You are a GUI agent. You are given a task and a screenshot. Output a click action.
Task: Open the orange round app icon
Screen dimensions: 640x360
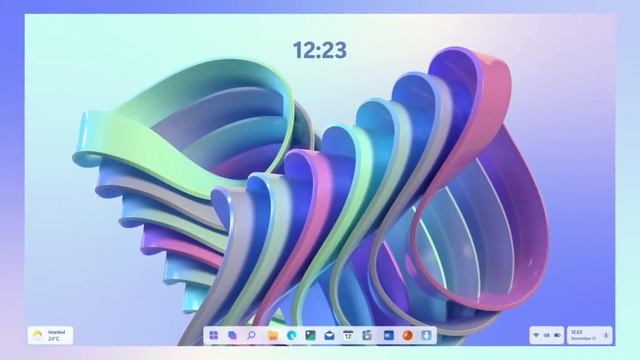407,336
